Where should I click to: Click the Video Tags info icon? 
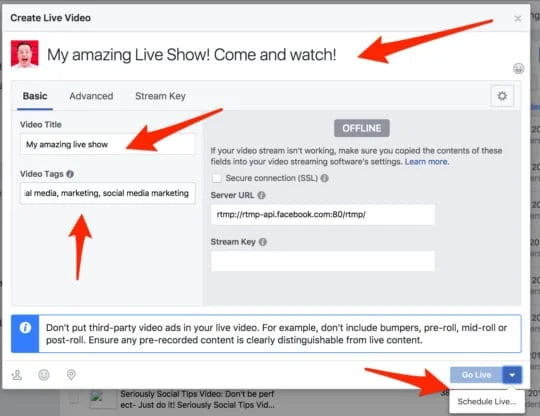pos(70,174)
